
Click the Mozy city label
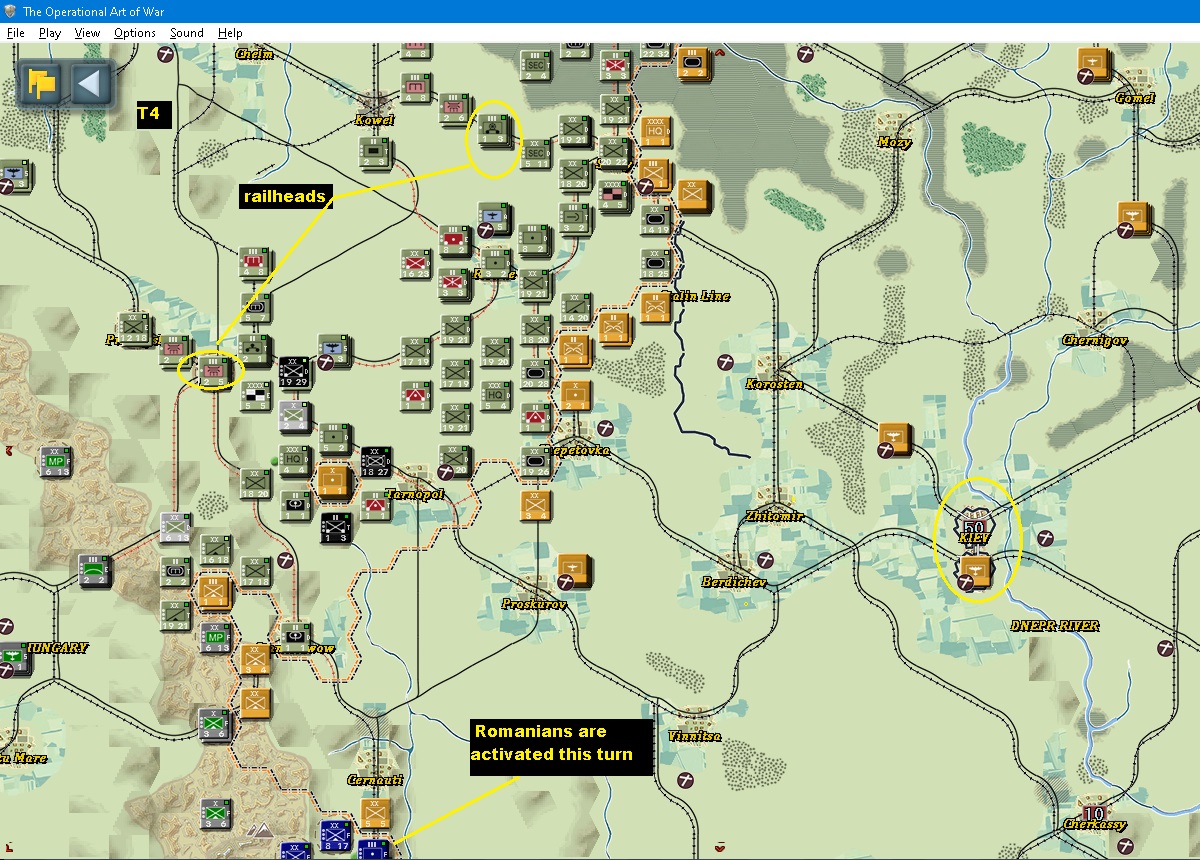(x=895, y=142)
